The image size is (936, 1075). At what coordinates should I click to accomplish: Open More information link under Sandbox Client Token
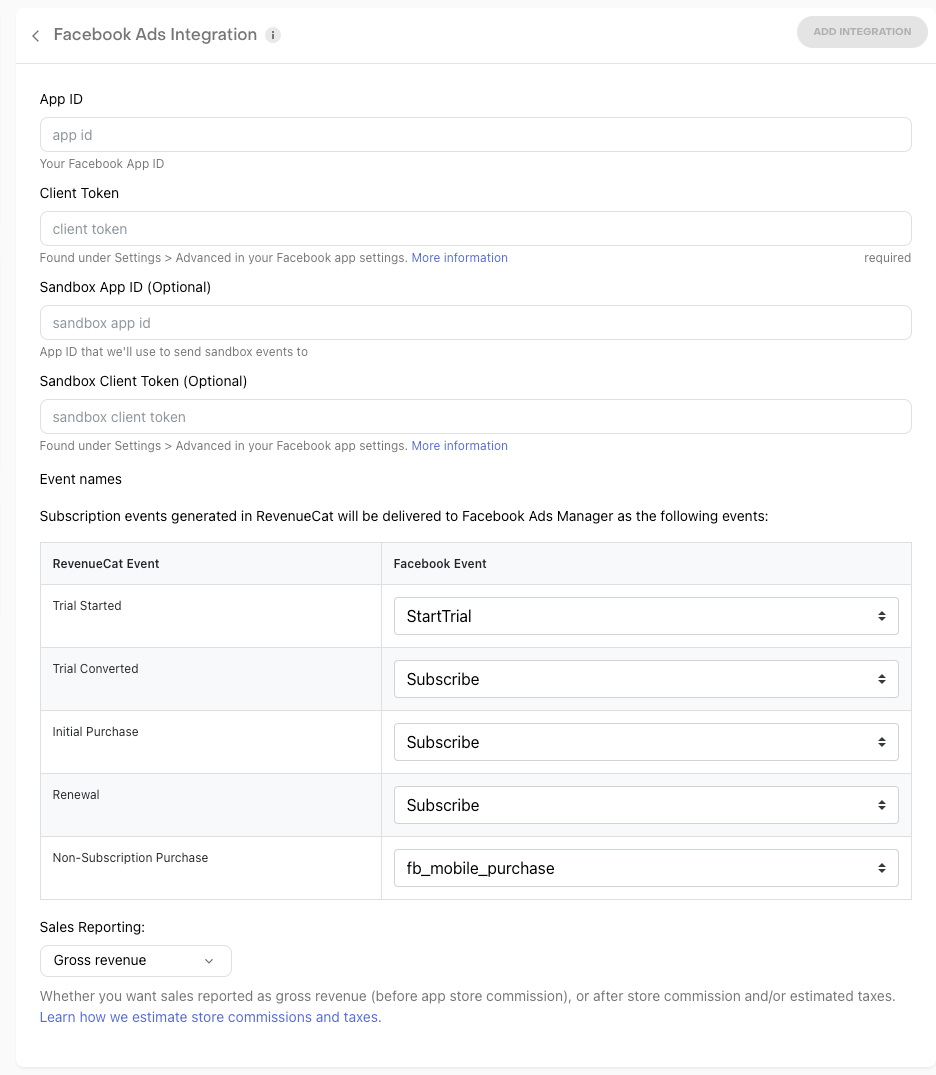pos(459,446)
